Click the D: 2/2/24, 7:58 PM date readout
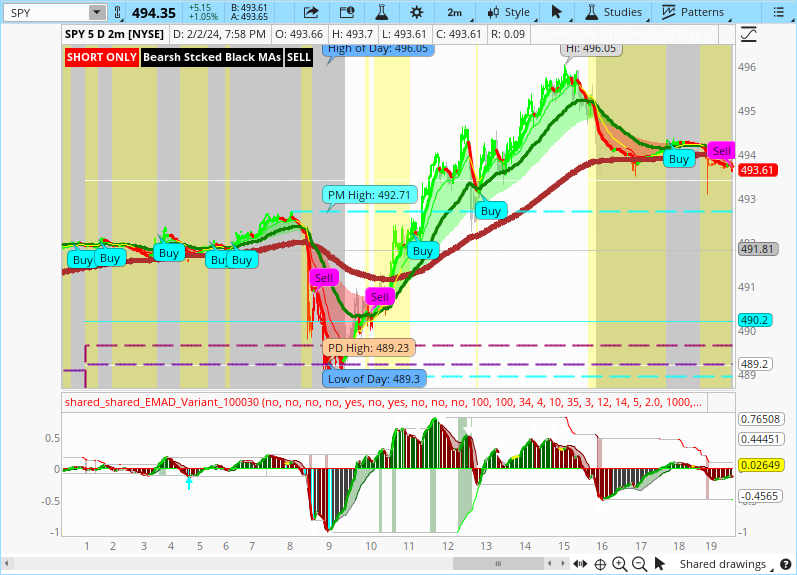Screen dimensions: 797x575 tap(220, 34)
